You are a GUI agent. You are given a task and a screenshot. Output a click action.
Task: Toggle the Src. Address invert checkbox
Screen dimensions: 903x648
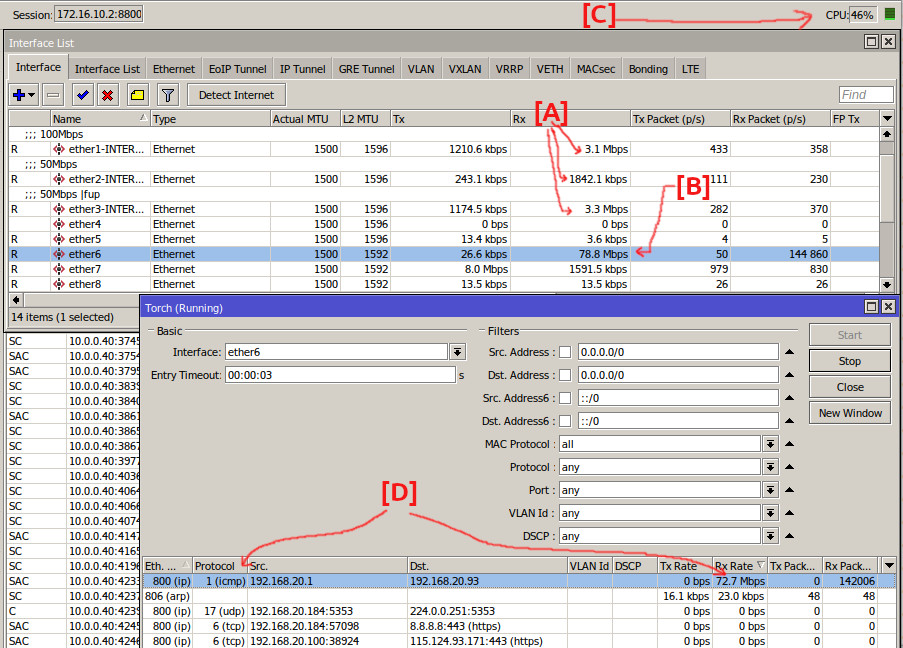click(566, 352)
